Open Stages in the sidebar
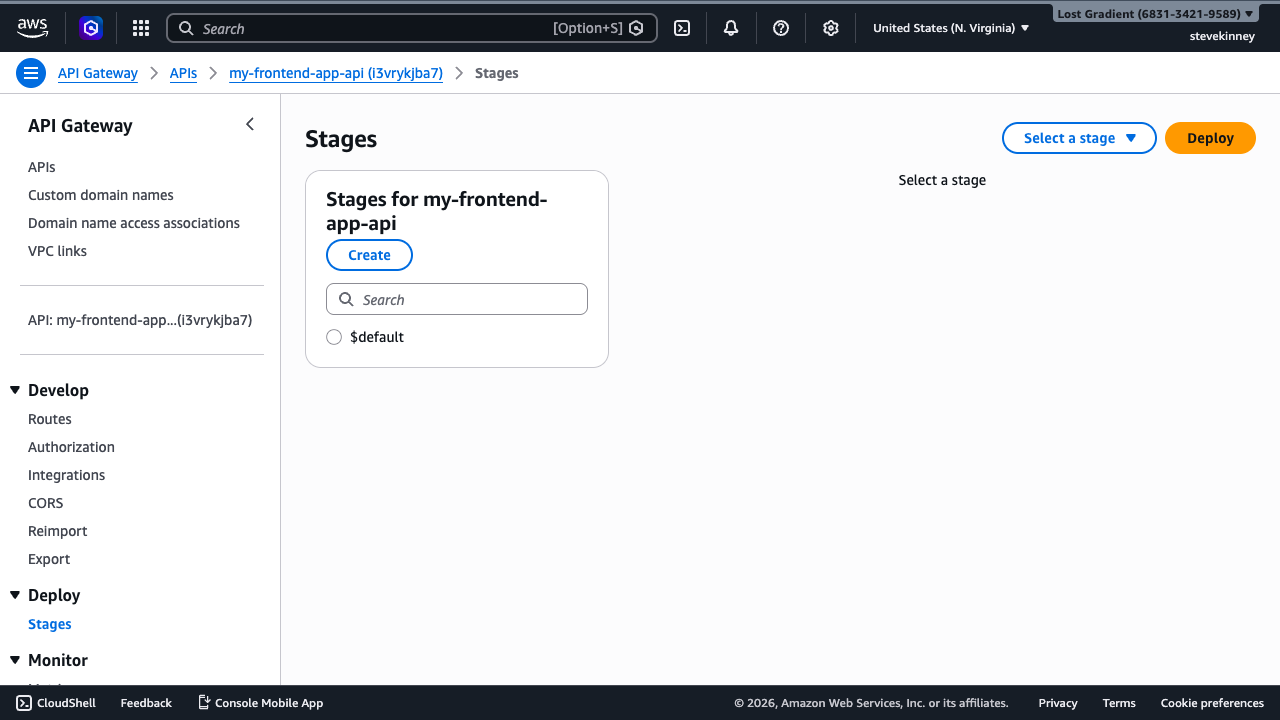Screen dimensions: 1280x720 click(x=50, y=624)
